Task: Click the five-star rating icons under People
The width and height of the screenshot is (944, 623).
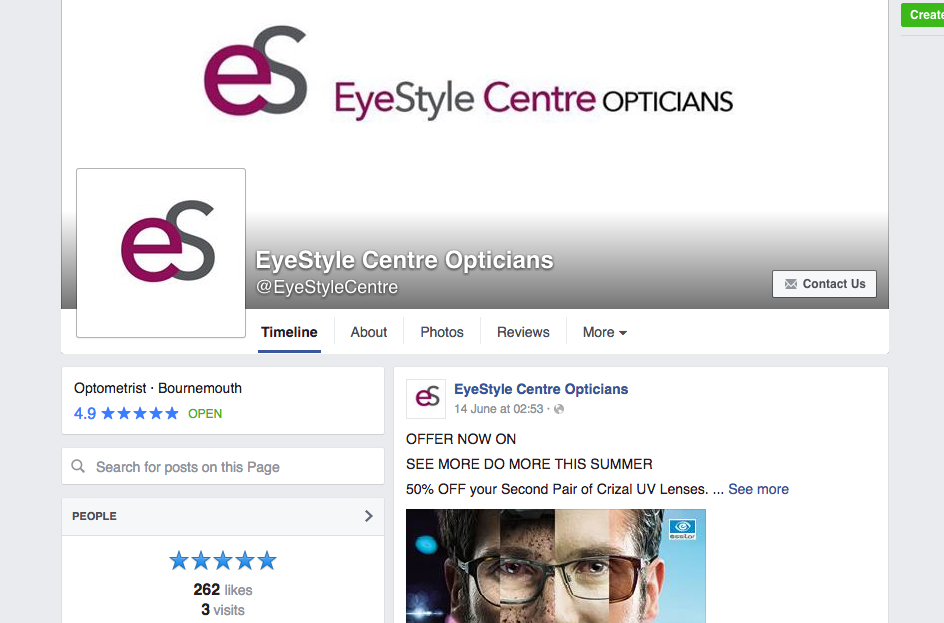Action: [223, 561]
